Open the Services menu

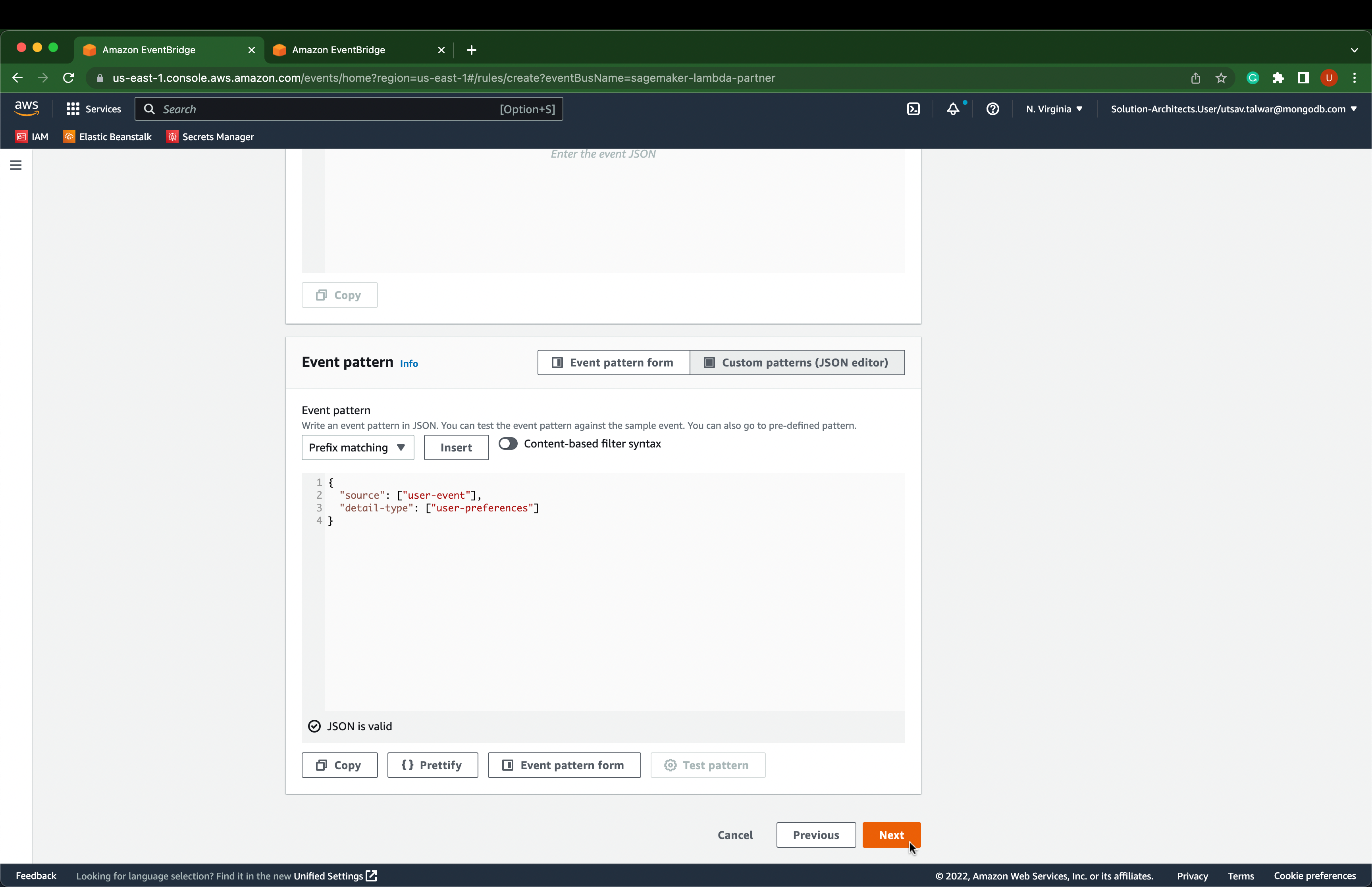pyautogui.click(x=93, y=108)
